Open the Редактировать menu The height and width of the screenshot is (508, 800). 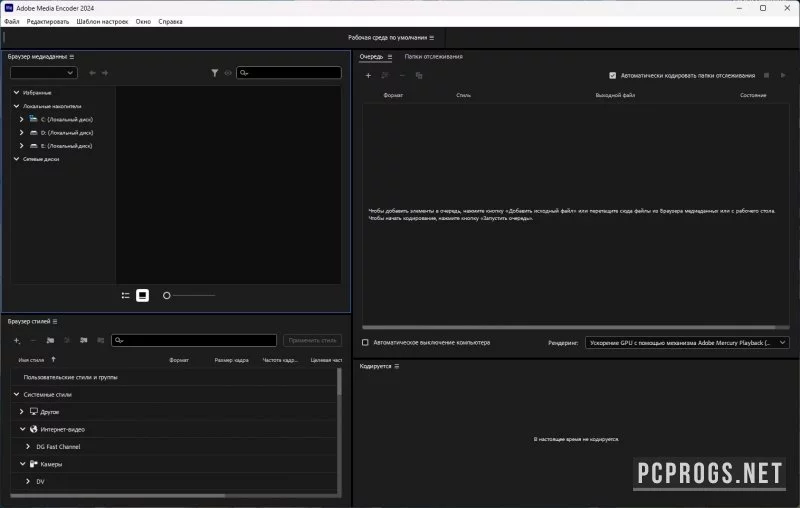point(47,21)
